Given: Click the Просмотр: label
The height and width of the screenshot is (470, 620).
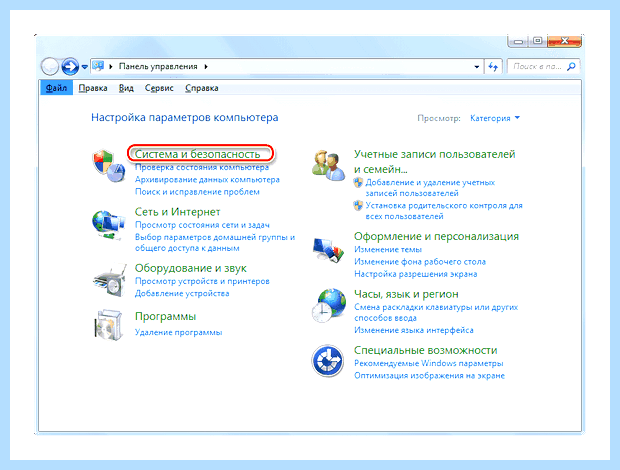Looking at the screenshot, I should (x=439, y=118).
